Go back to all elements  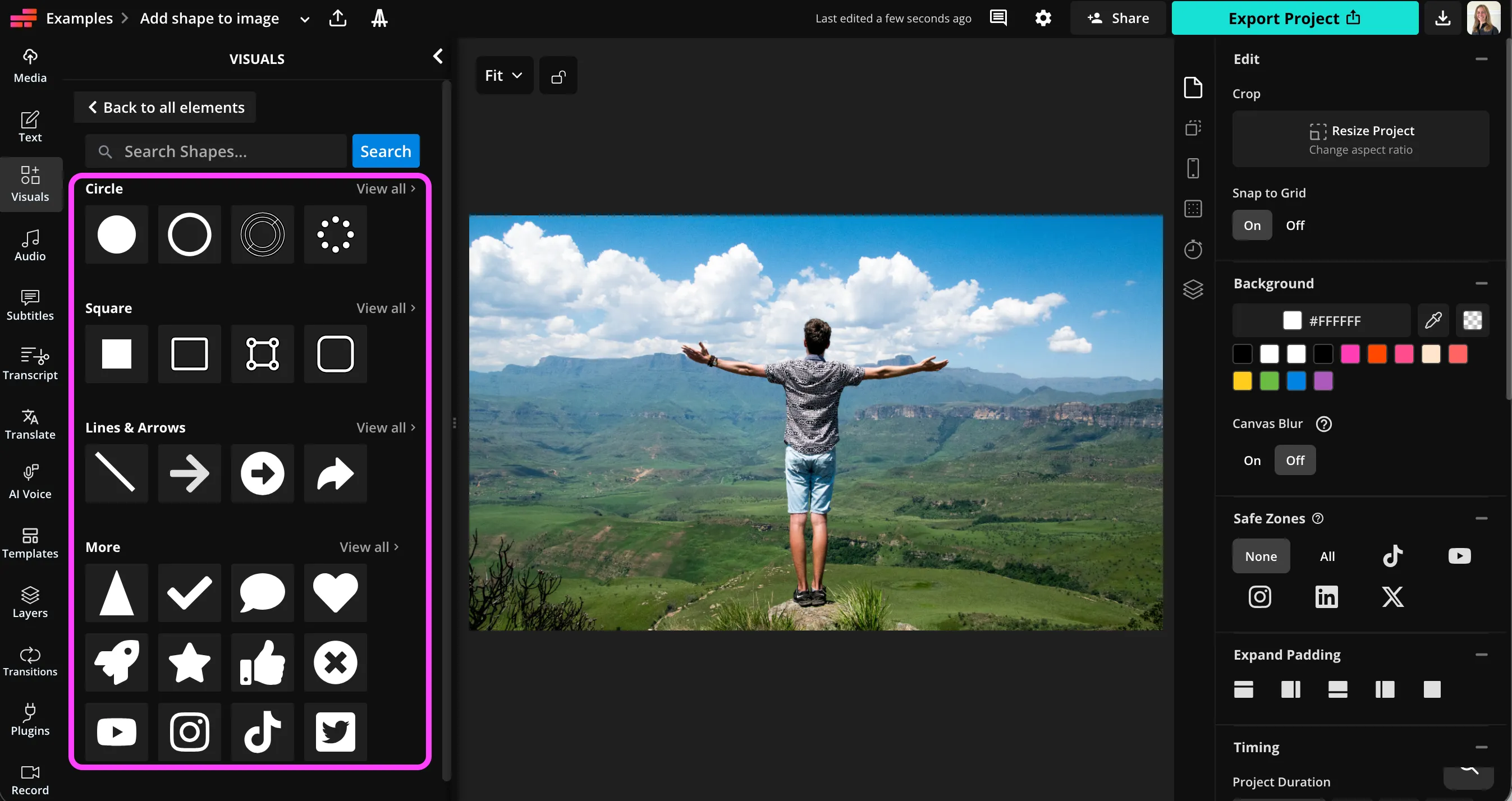(x=165, y=107)
